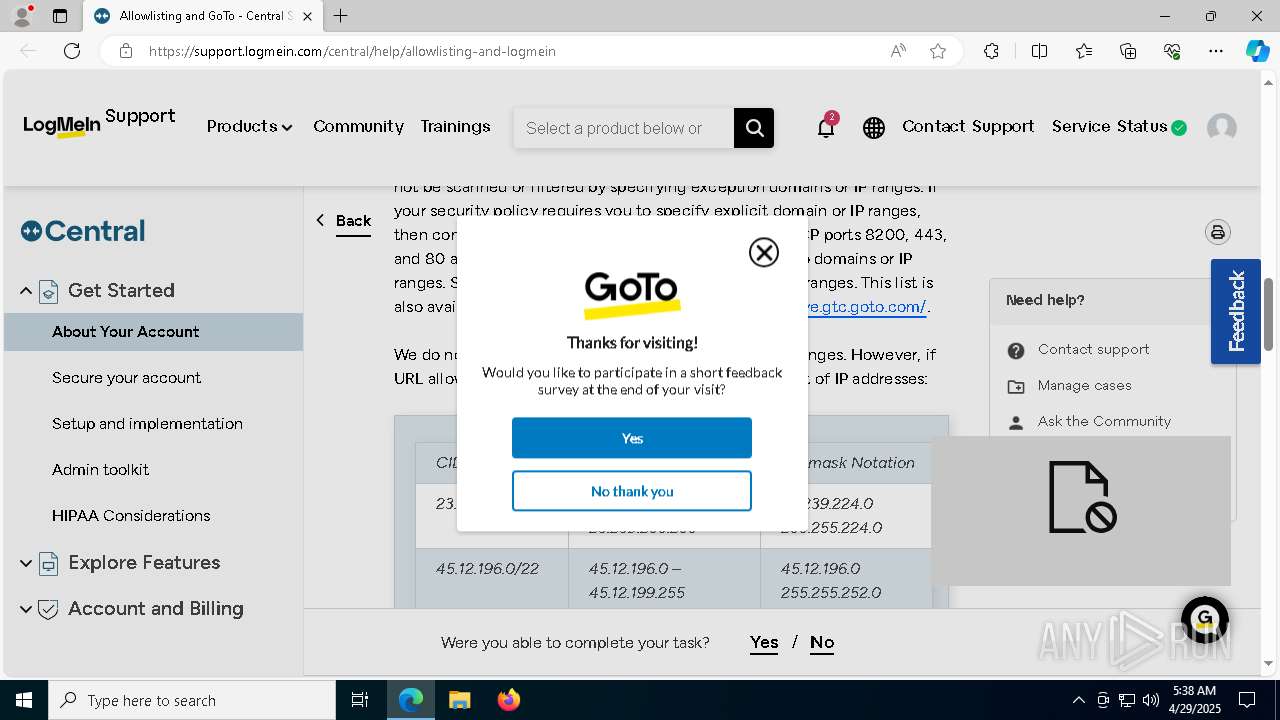Open Setup and implementation page

tap(147, 424)
